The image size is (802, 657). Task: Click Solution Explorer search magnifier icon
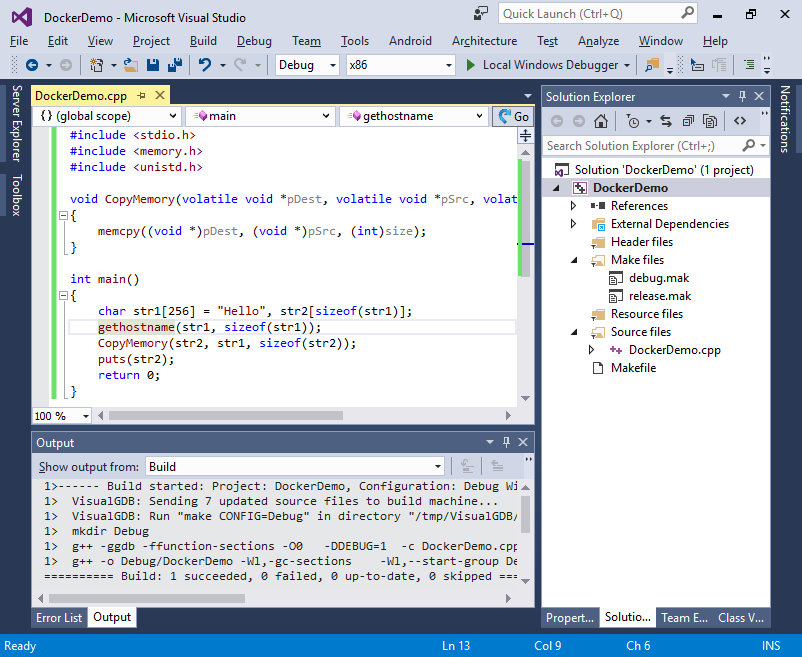pos(748,146)
